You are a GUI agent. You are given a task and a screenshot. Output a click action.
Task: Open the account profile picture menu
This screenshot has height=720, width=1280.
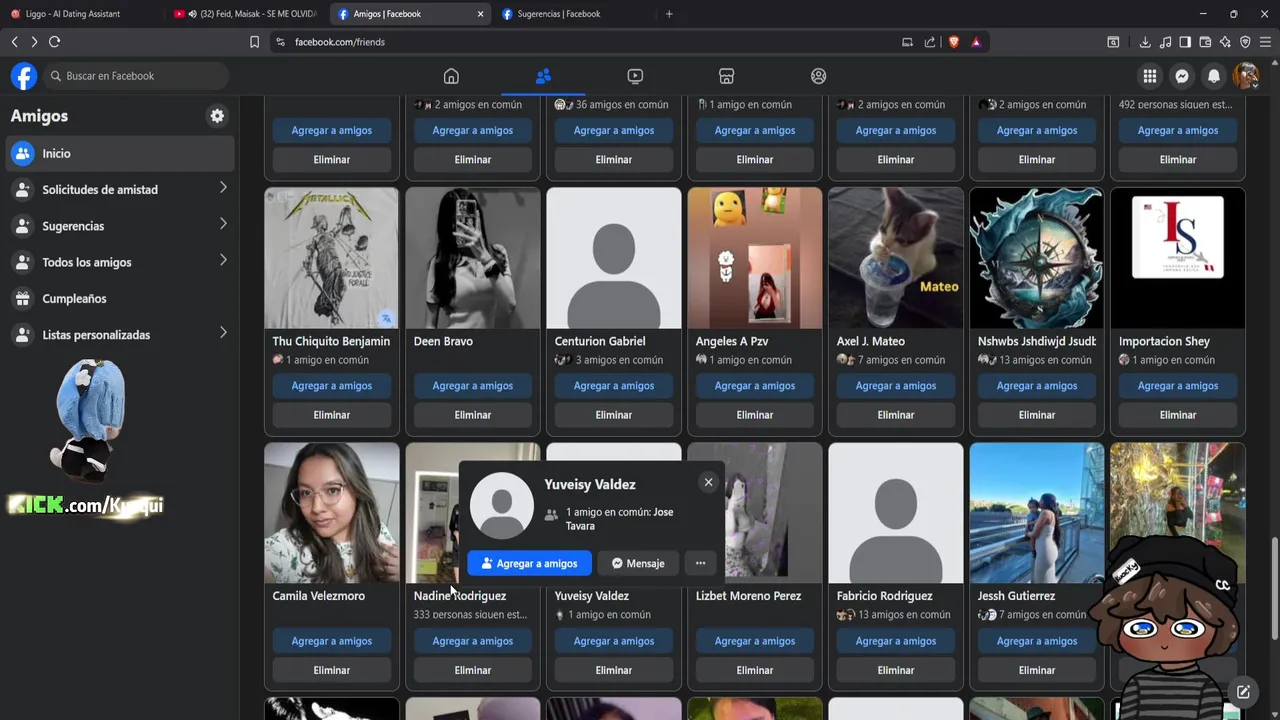(x=1246, y=76)
